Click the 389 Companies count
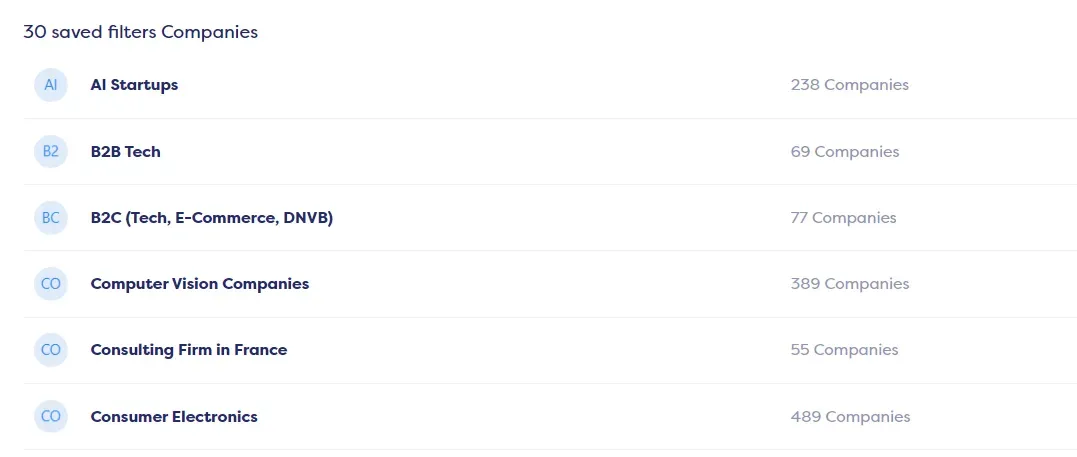This screenshot has width=1077, height=457. click(x=849, y=284)
